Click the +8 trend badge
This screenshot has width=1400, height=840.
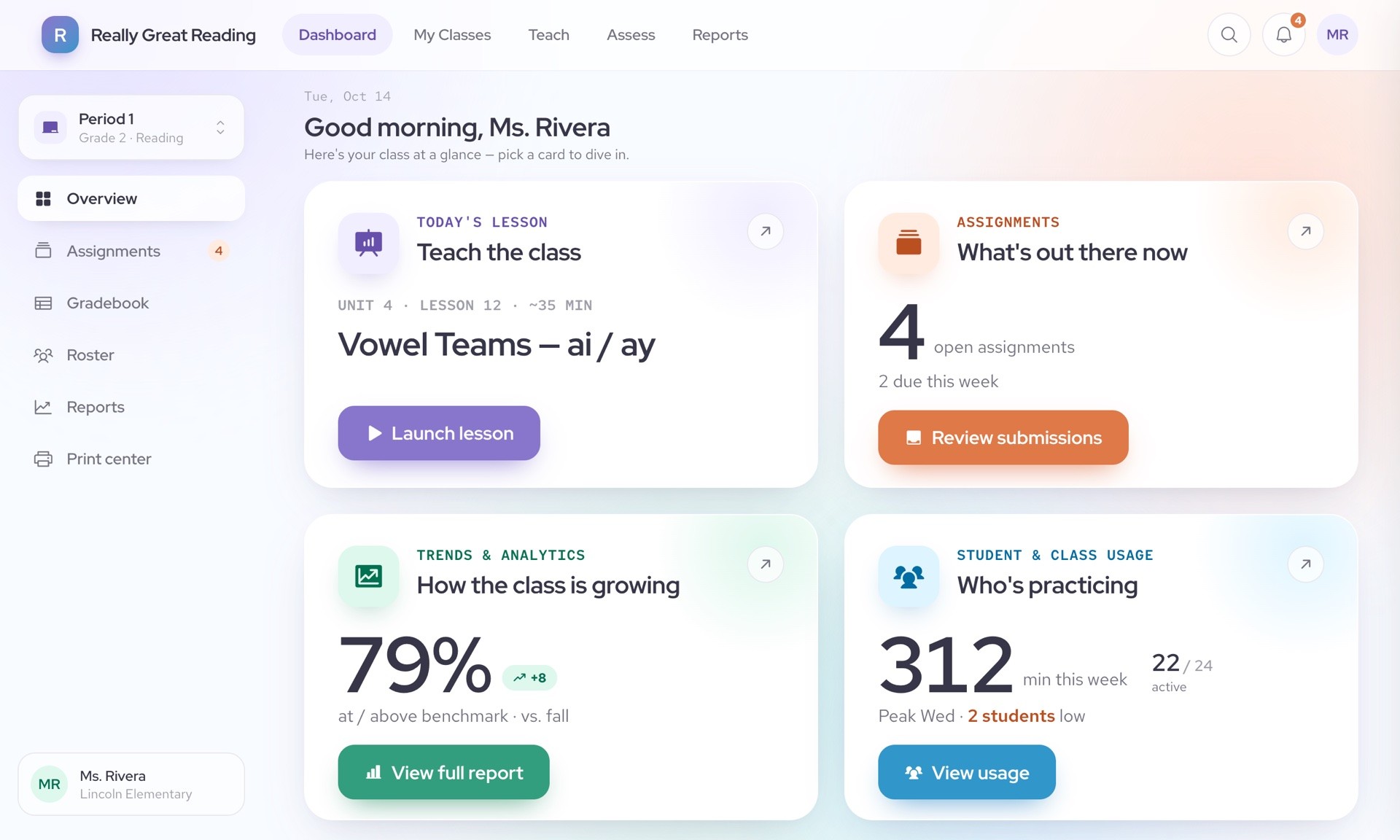click(x=529, y=678)
